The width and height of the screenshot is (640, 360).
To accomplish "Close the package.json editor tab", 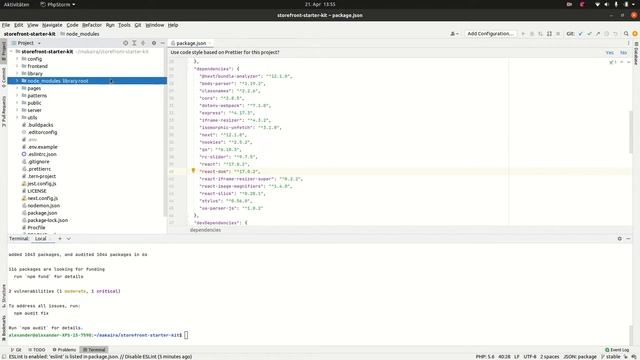I will (210, 43).
